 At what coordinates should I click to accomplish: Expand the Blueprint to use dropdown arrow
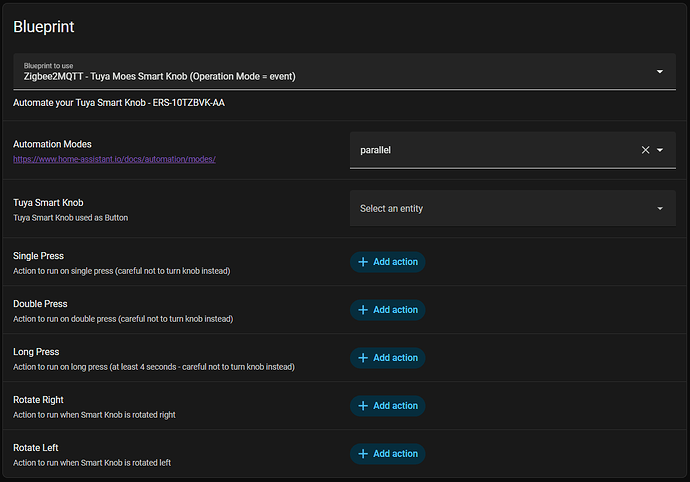pyautogui.click(x=660, y=72)
